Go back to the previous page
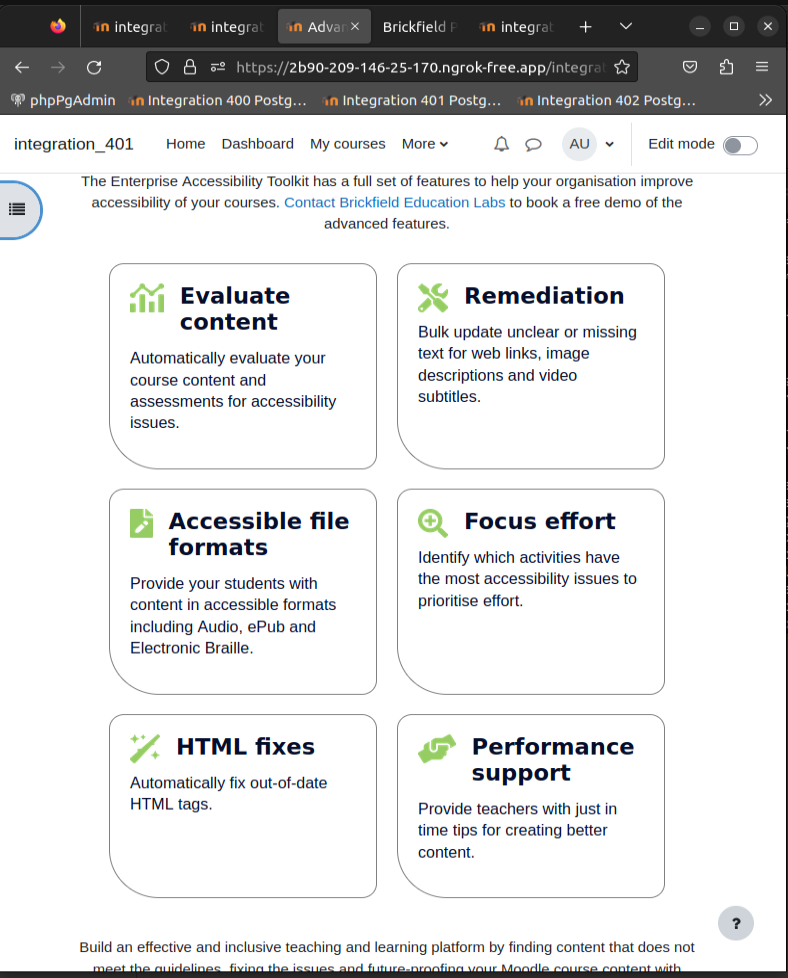The image size is (788, 978). (22, 67)
